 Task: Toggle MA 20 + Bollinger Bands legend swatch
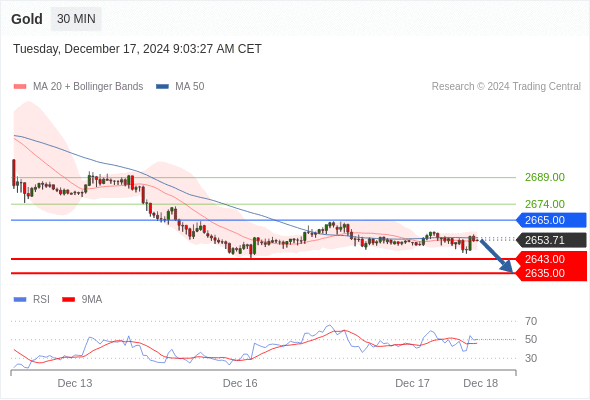(x=20, y=87)
